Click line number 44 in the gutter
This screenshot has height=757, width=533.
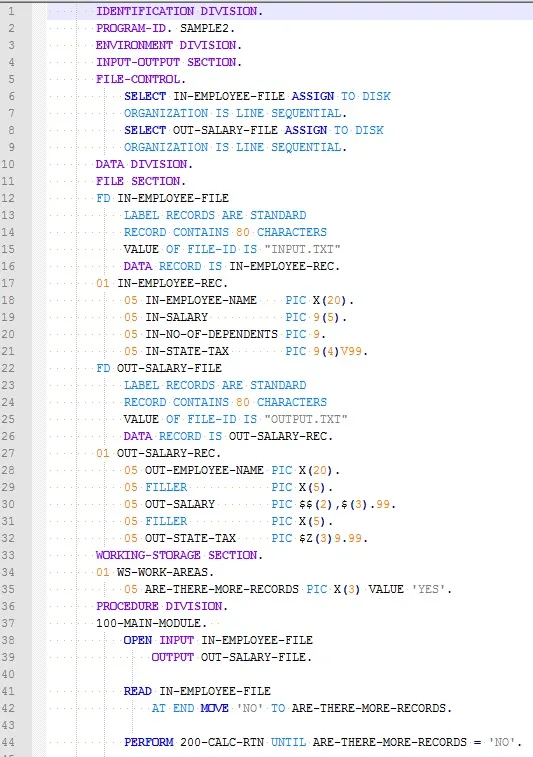point(8,742)
